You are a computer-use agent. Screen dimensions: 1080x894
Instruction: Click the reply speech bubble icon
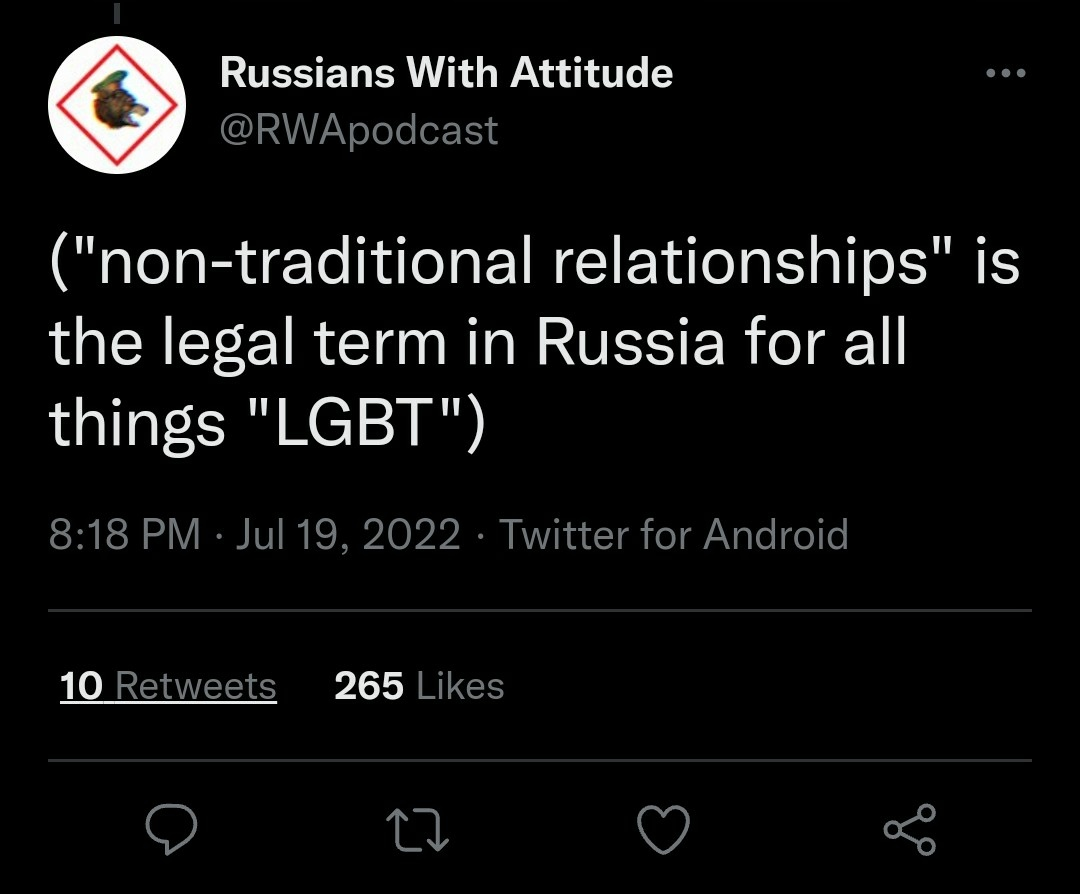(x=171, y=828)
